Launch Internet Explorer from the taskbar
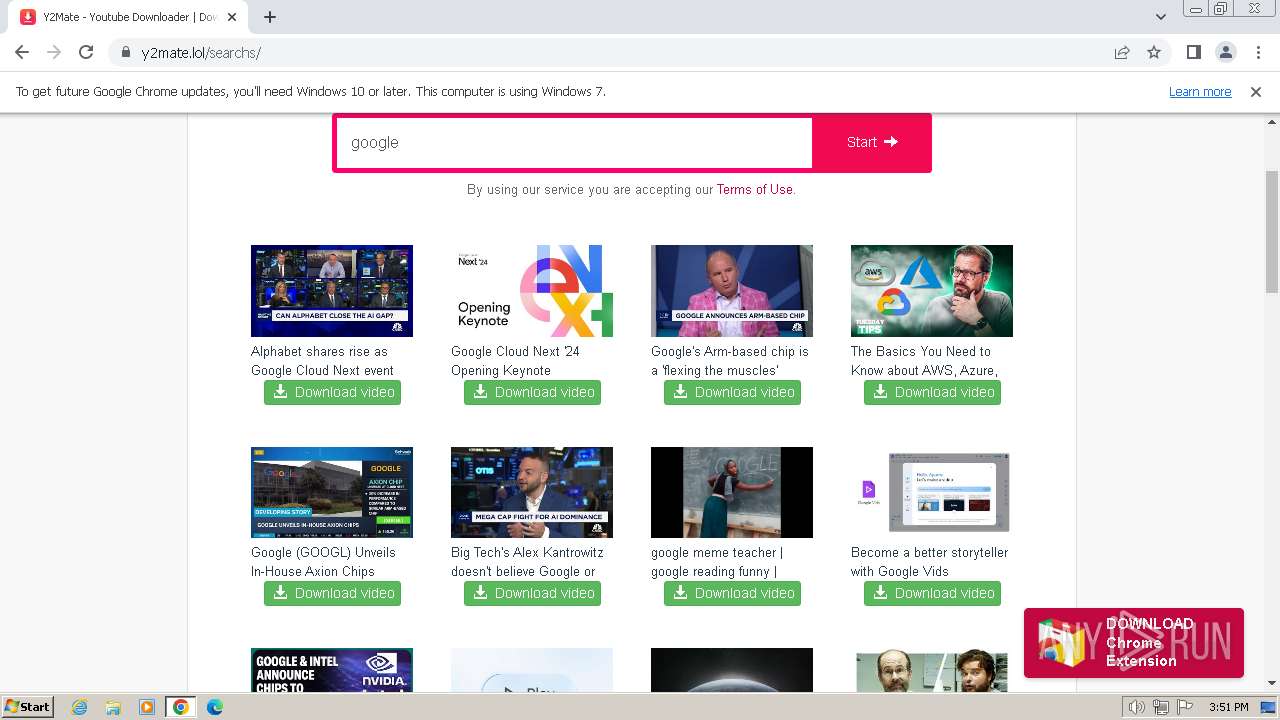This screenshot has height=720, width=1280. point(80,707)
